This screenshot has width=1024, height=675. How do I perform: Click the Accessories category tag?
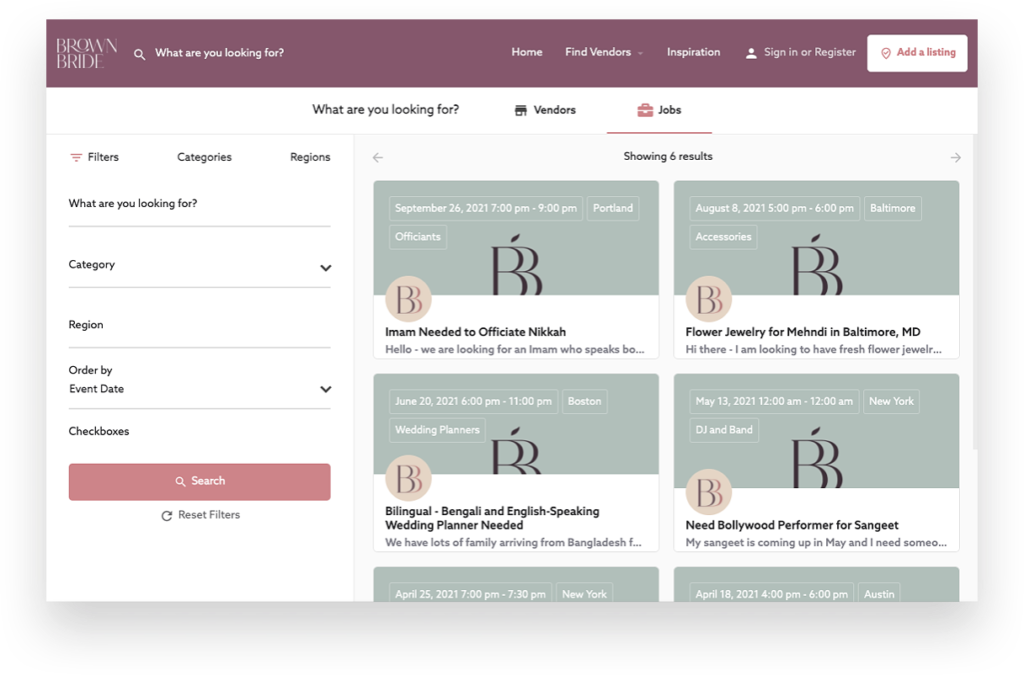coord(723,237)
